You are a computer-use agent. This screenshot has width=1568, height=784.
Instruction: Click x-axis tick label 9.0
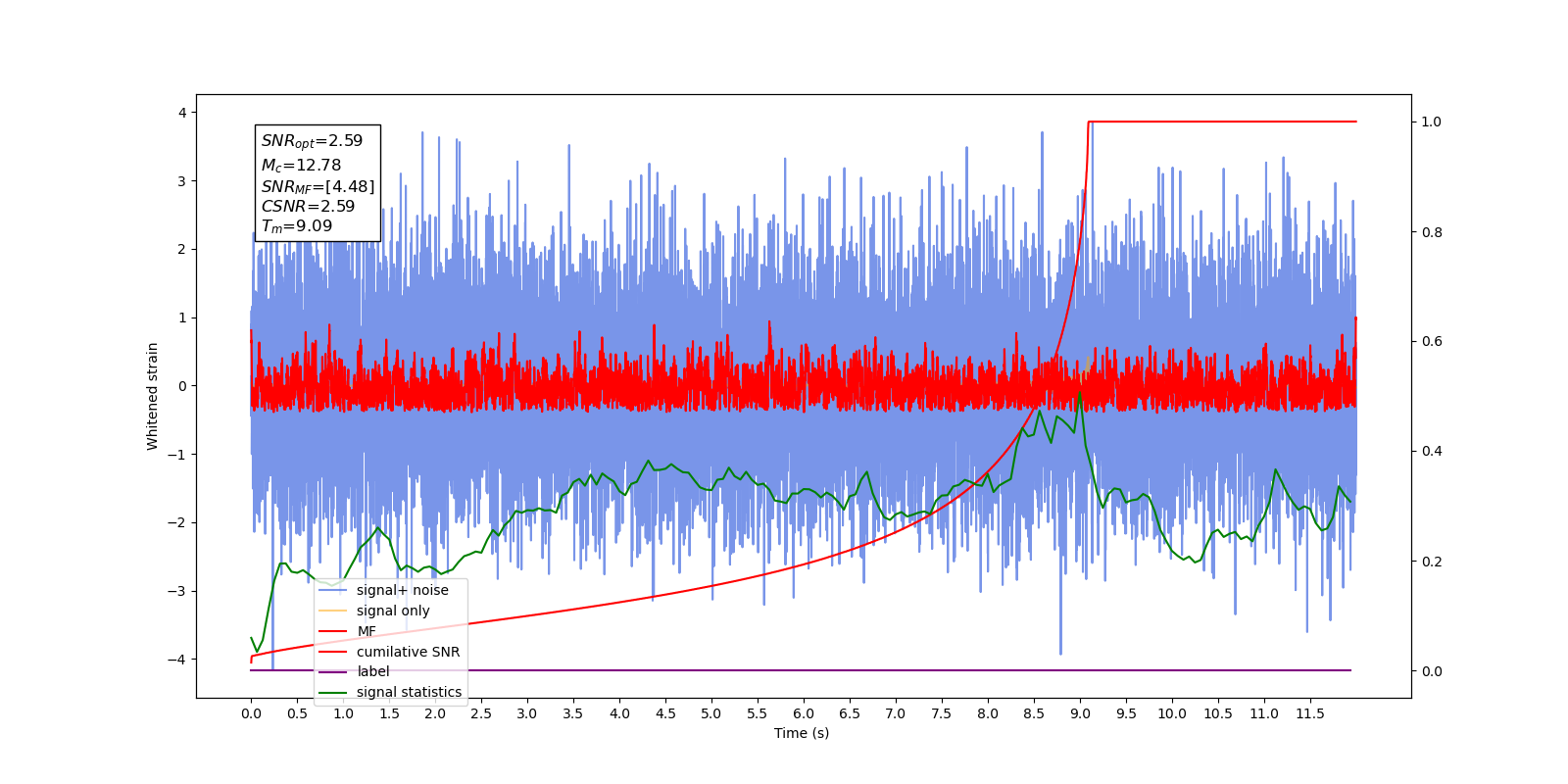point(1080,713)
